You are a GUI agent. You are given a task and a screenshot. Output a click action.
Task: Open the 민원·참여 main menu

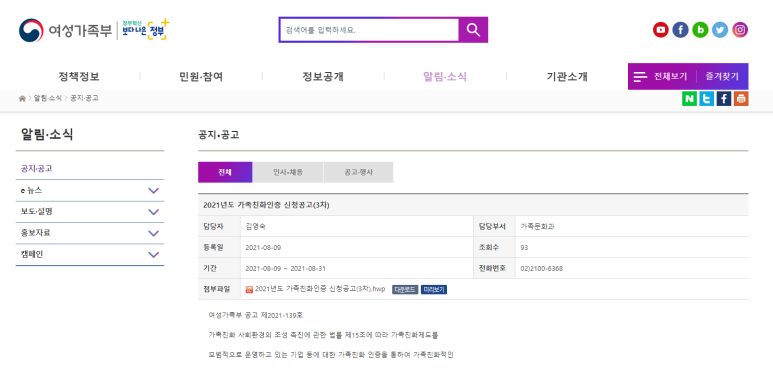(x=201, y=77)
